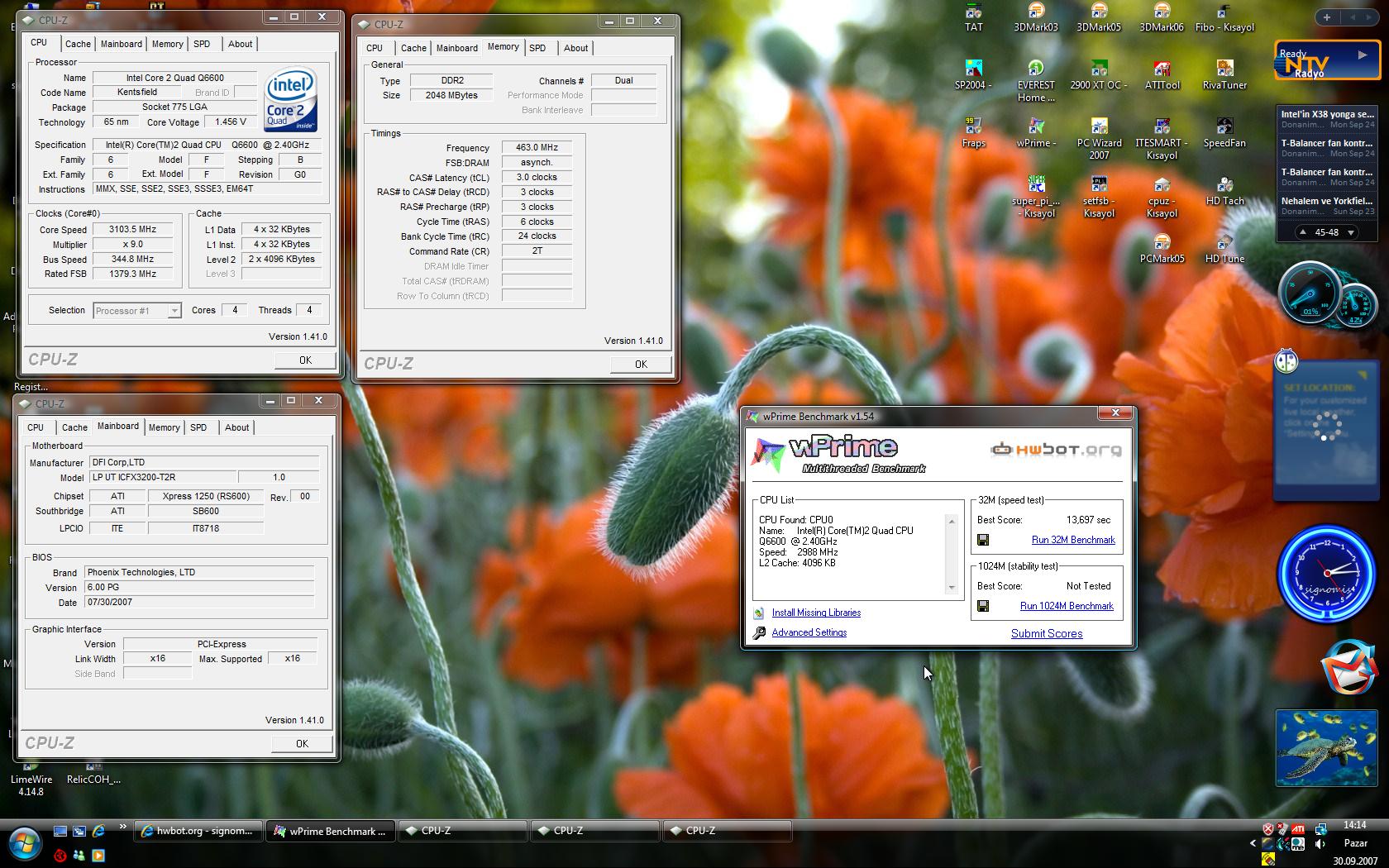
Task: Show previous headlines in feed gadget
Action: point(1303,232)
